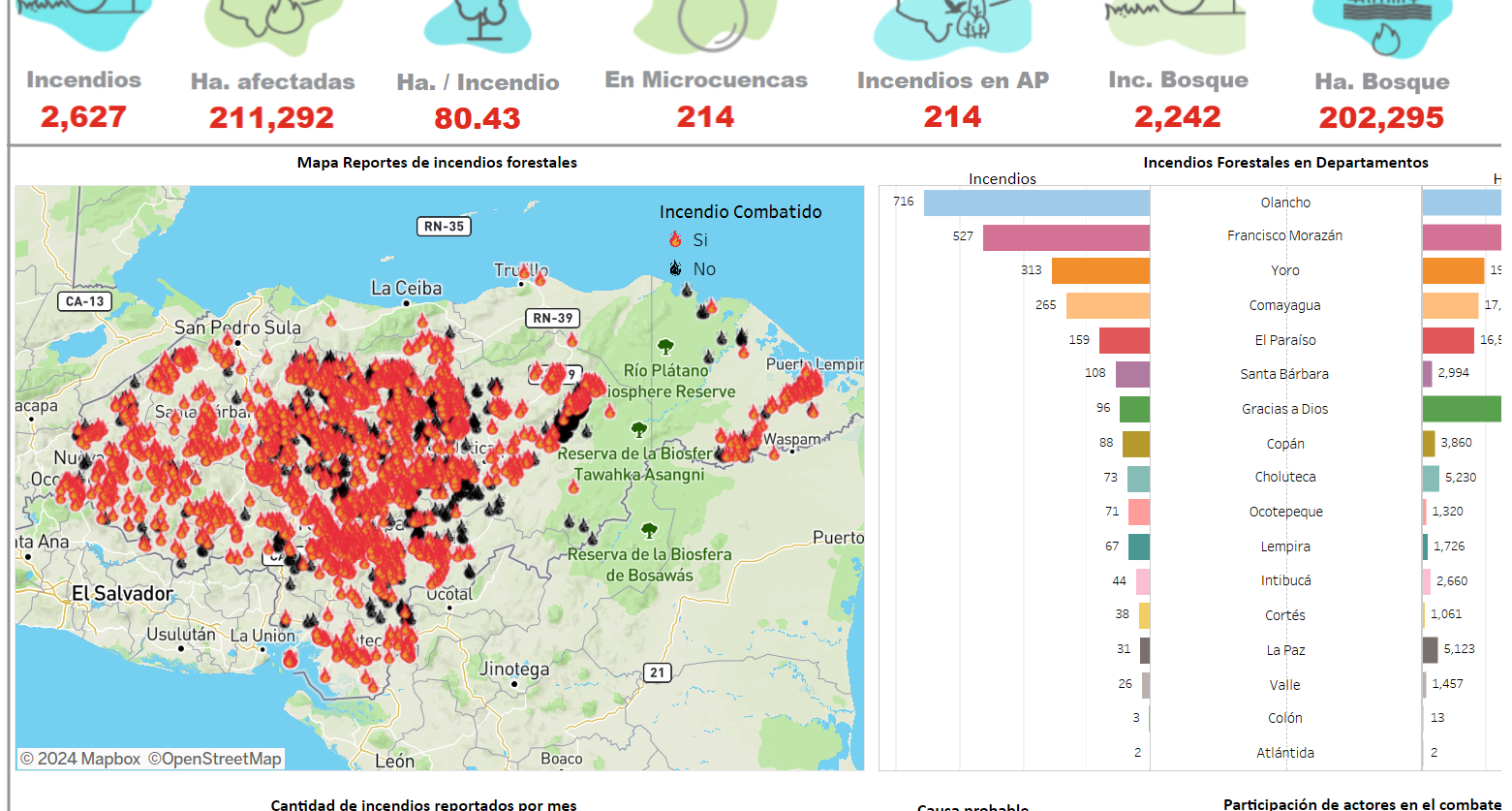Image resolution: width=1512 pixels, height=811 pixels.
Task: Click the Copán hectares bar labeled 3,860
Action: (1429, 444)
